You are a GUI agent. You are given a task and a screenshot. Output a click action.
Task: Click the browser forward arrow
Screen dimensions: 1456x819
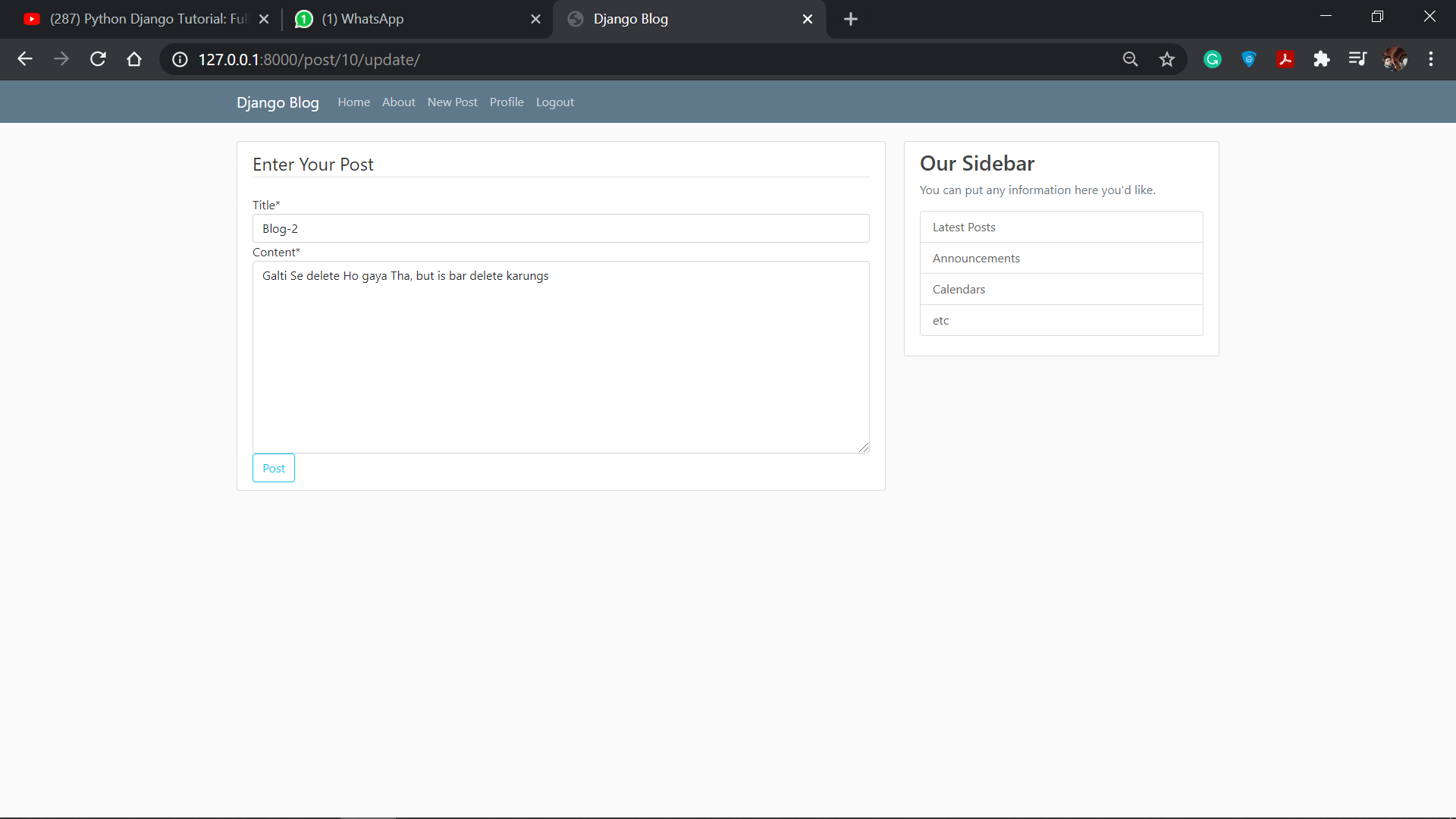pos(61,59)
